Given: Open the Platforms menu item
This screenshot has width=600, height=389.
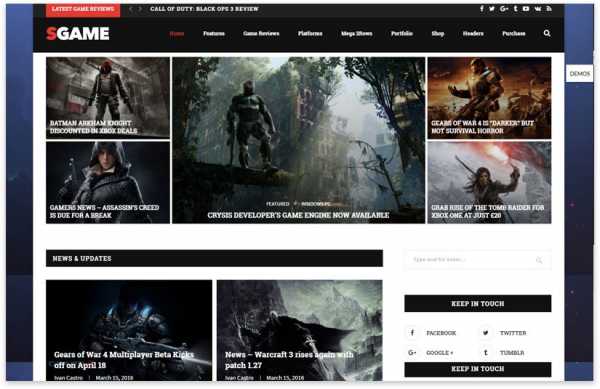Looking at the screenshot, I should click(x=310, y=33).
